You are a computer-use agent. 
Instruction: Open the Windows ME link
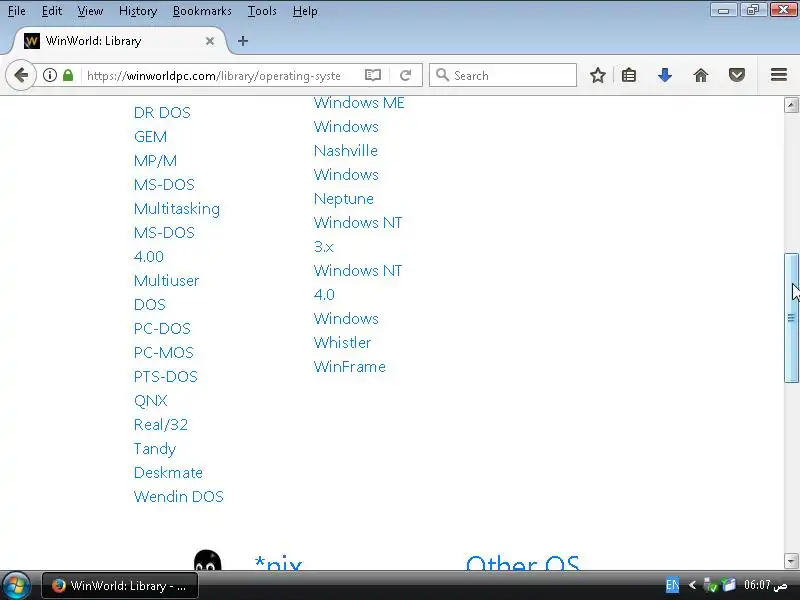point(359,103)
